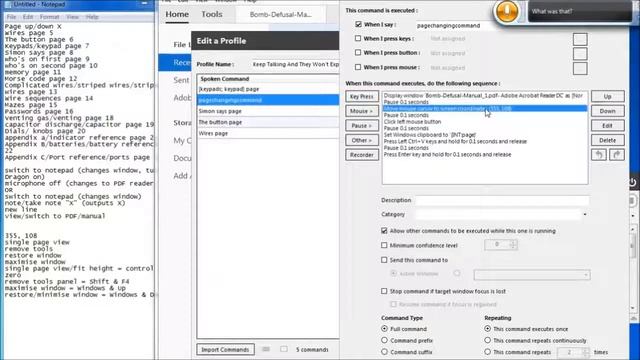Select 'Press Left Ctrl+V keys' action row
Viewport: 640px width, 360px height.
(485, 141)
